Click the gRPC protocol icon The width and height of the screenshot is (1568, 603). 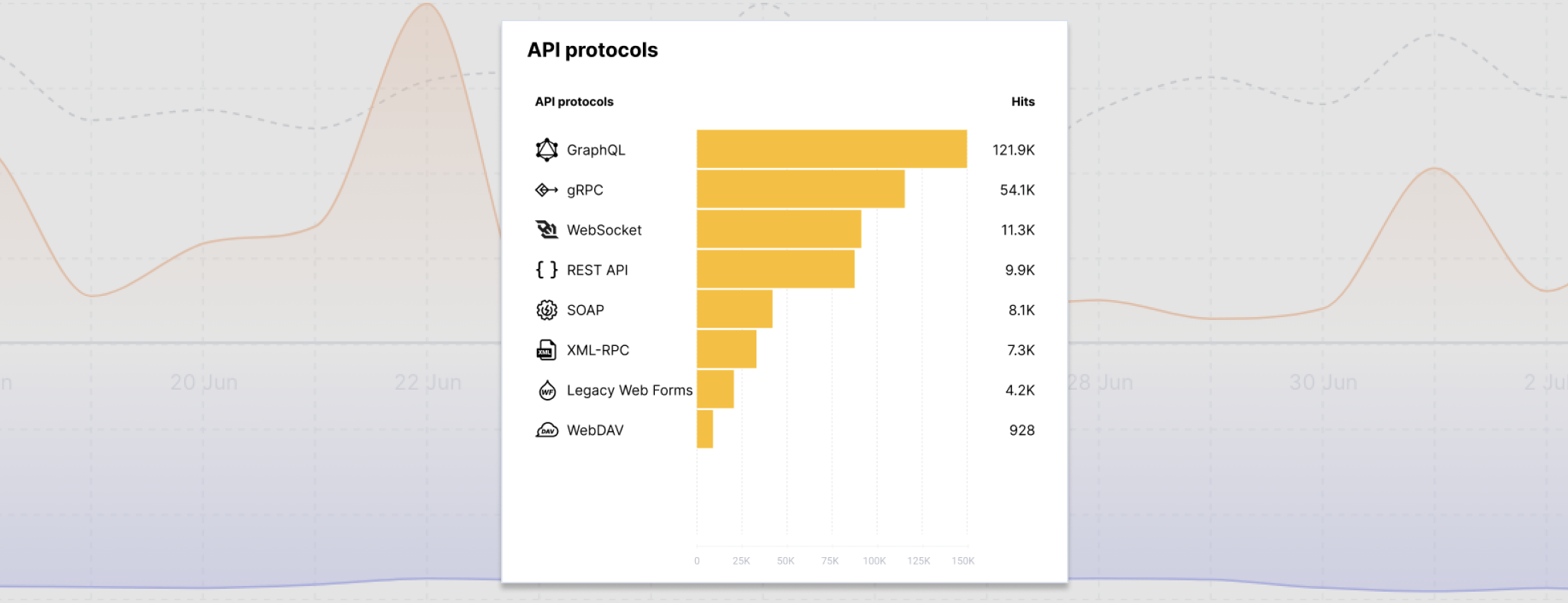tap(547, 190)
